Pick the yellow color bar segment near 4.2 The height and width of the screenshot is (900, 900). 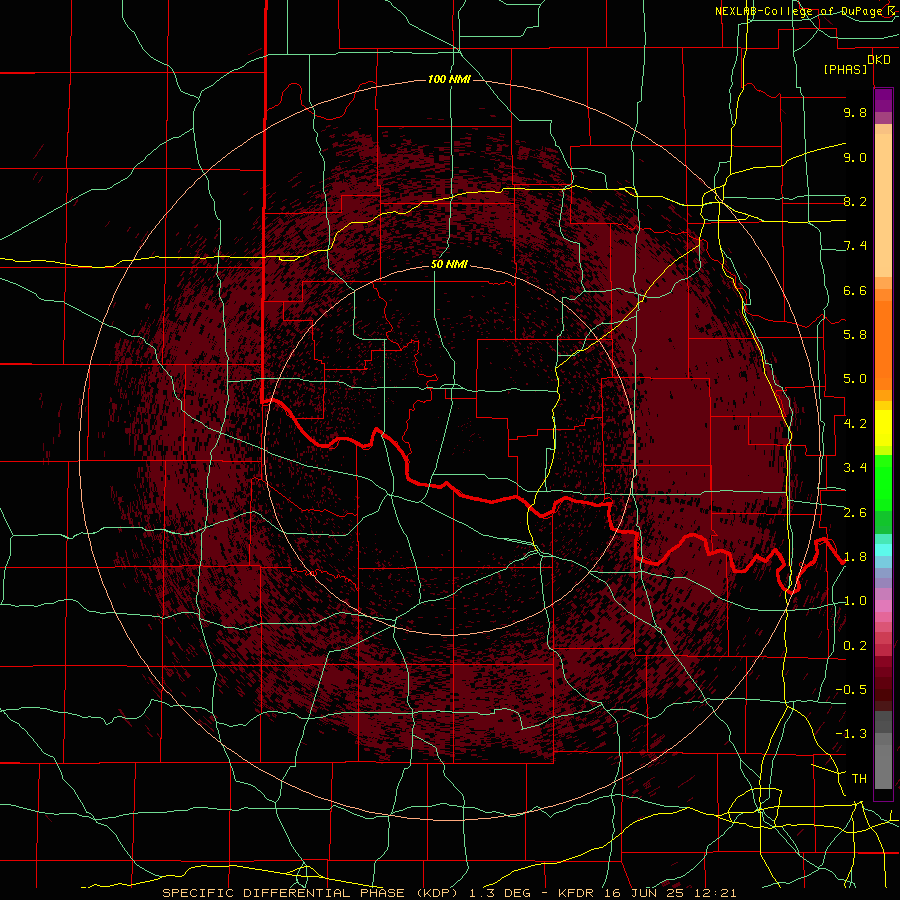click(x=883, y=427)
